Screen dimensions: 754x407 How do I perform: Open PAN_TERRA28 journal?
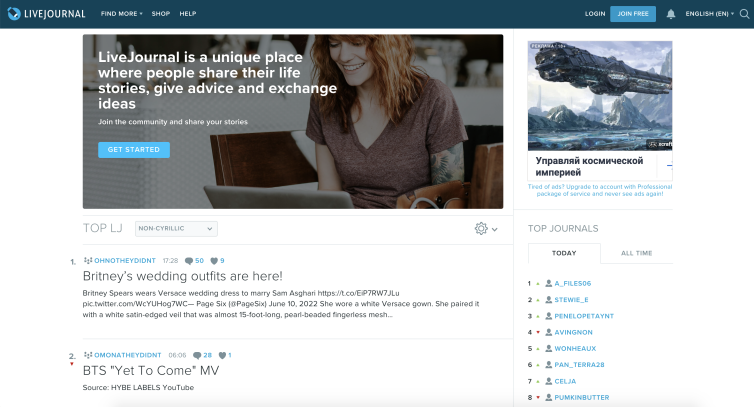pyautogui.click(x=579, y=365)
